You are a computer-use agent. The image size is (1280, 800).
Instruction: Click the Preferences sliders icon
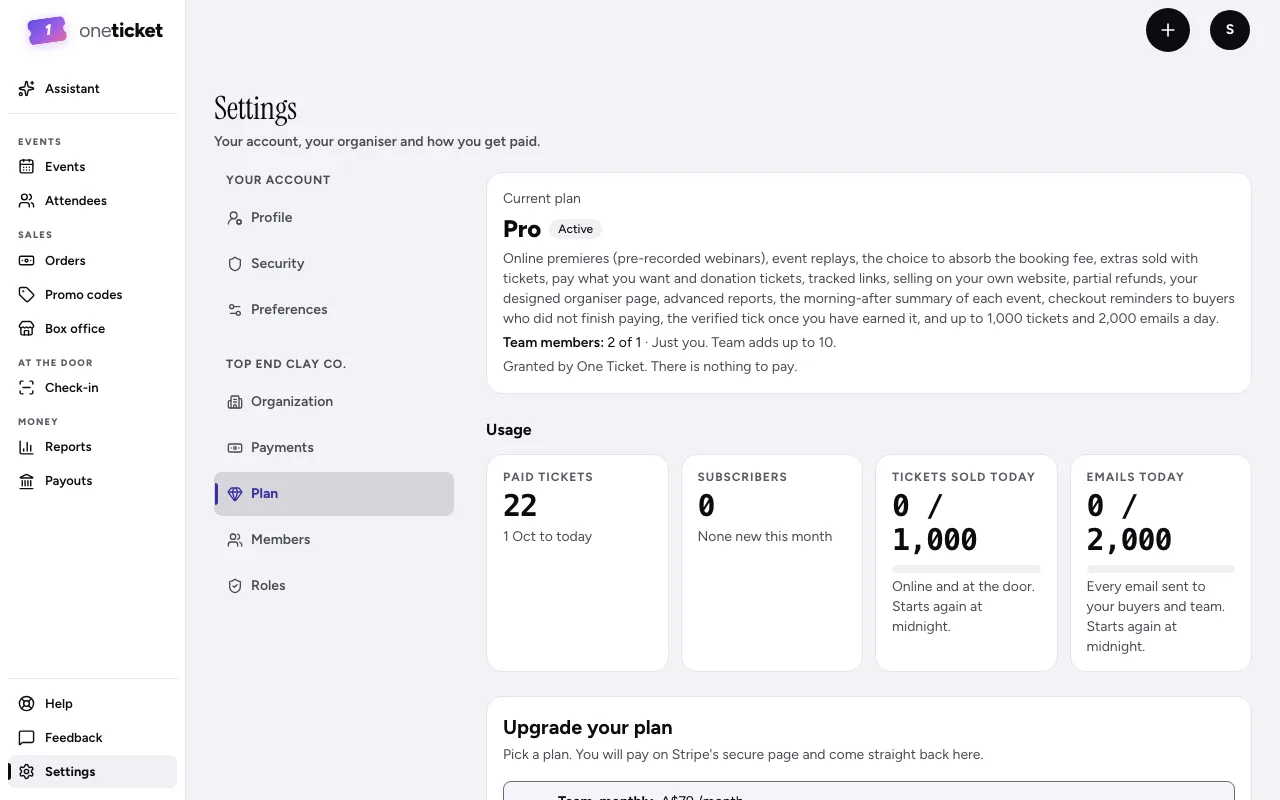click(235, 310)
